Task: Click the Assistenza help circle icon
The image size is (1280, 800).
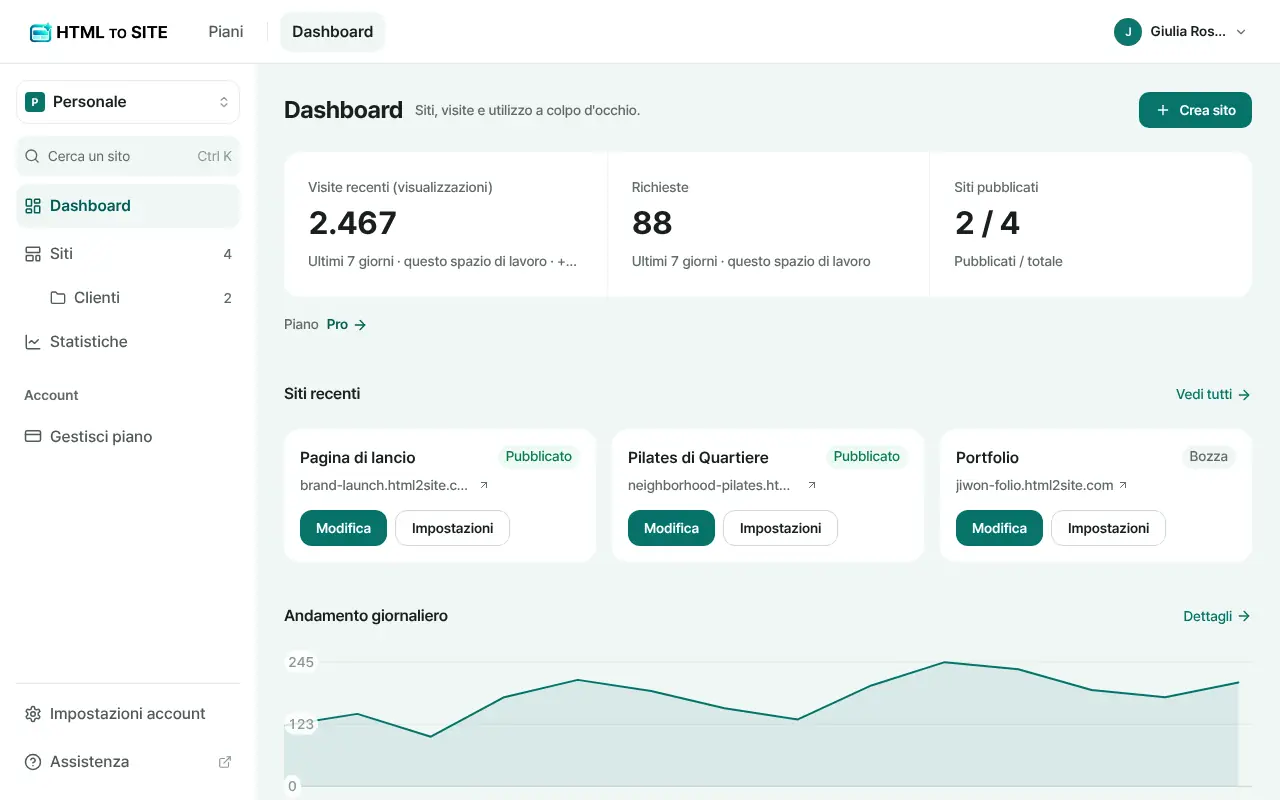Action: pos(32,762)
